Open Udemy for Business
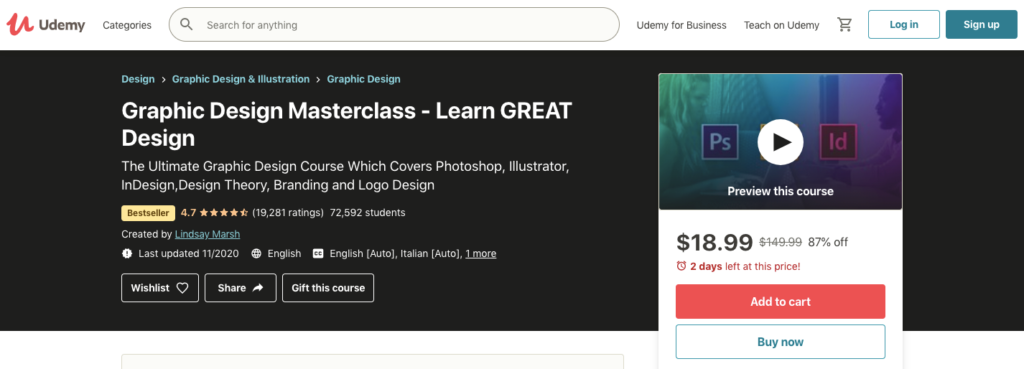This screenshot has height=369, width=1024. (681, 25)
